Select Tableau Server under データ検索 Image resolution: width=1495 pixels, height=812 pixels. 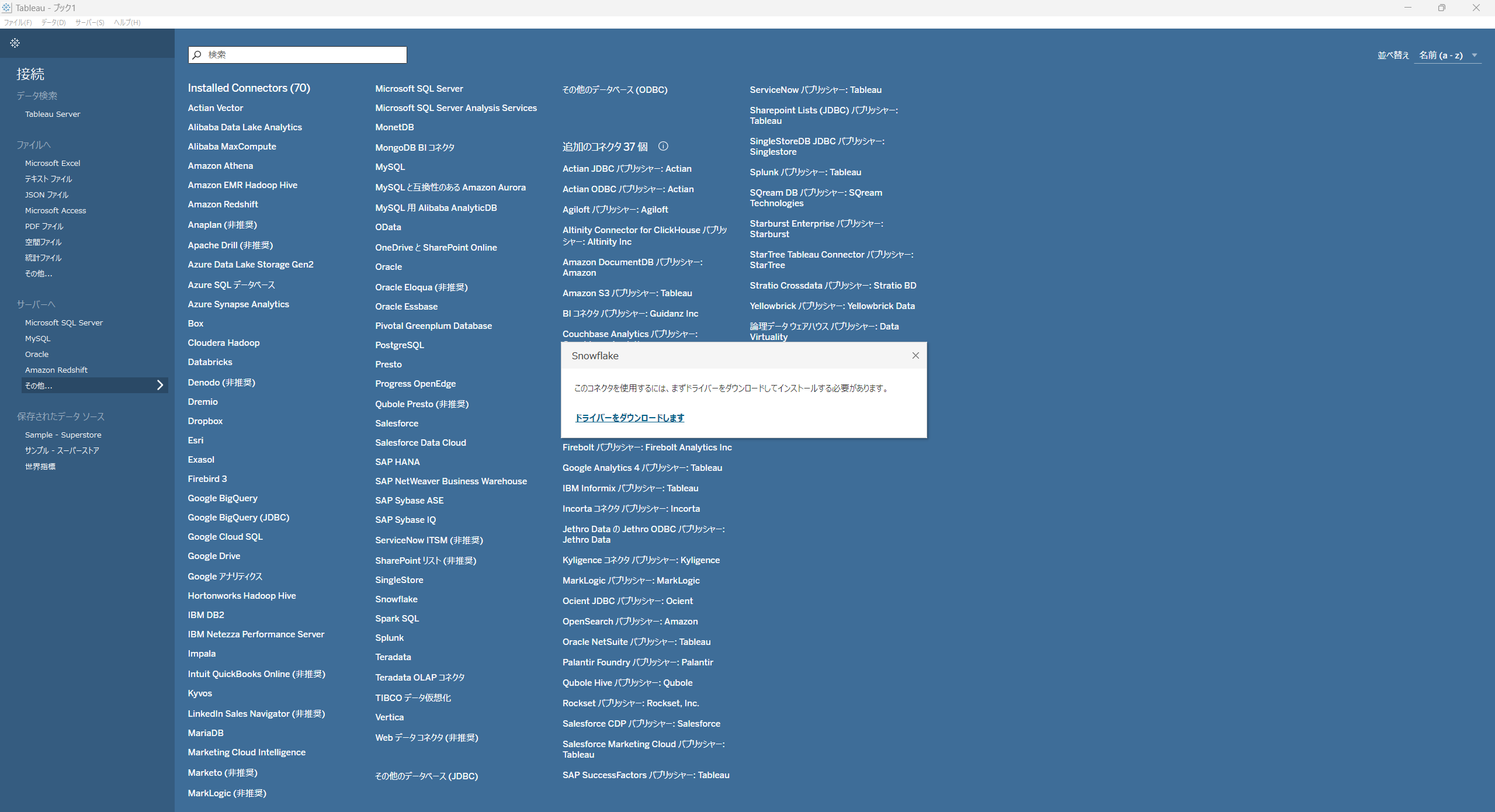tap(53, 114)
